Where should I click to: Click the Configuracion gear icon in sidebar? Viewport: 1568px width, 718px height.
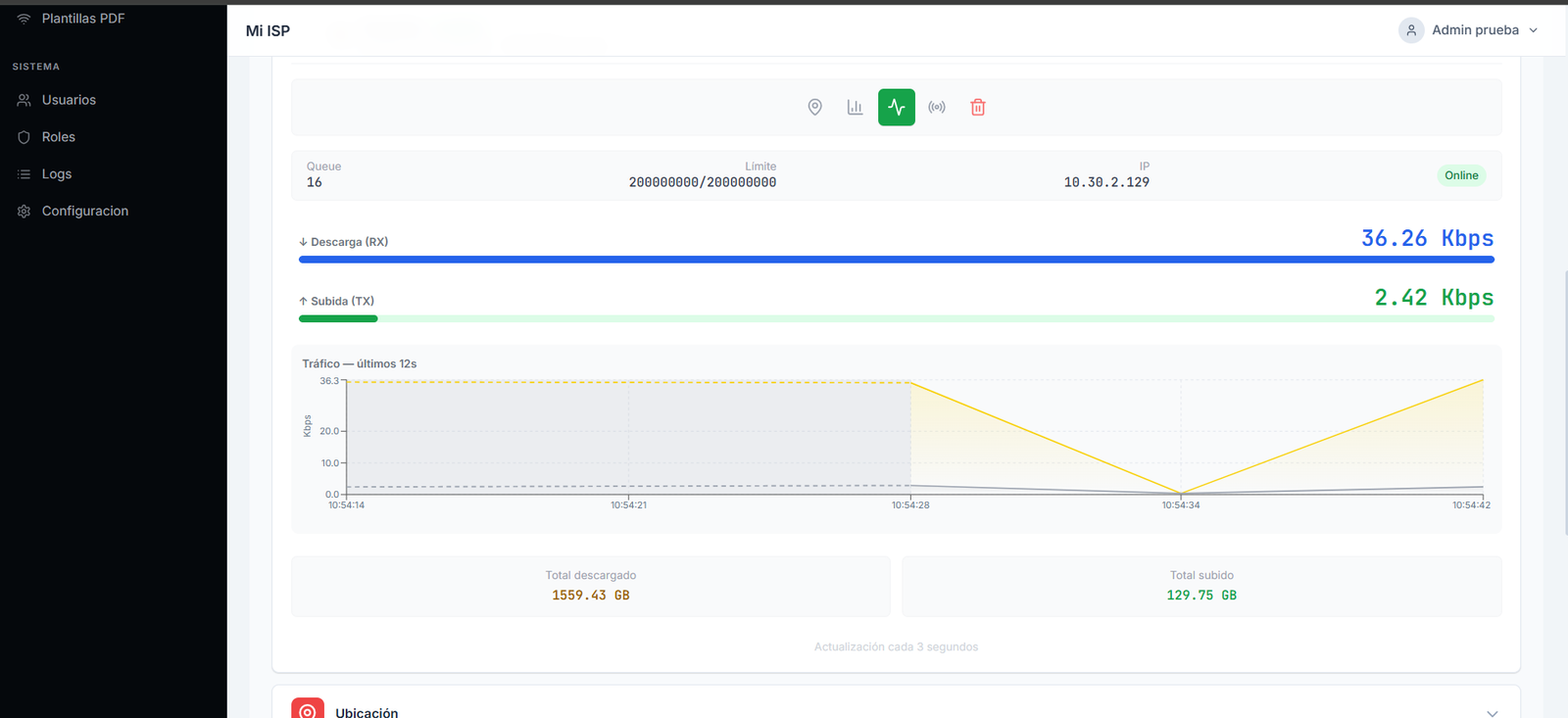(24, 212)
